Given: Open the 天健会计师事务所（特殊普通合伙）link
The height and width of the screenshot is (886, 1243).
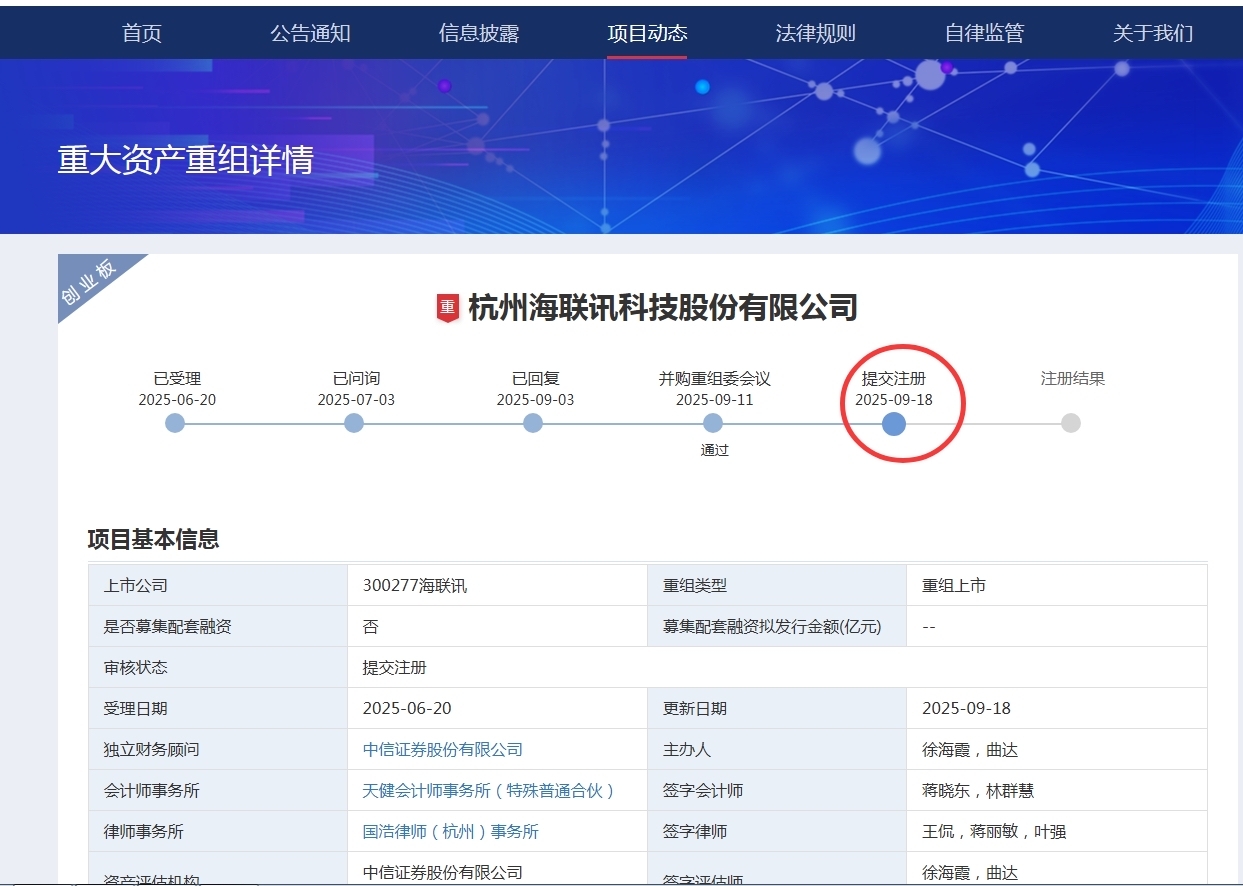Looking at the screenshot, I should coord(488,790).
